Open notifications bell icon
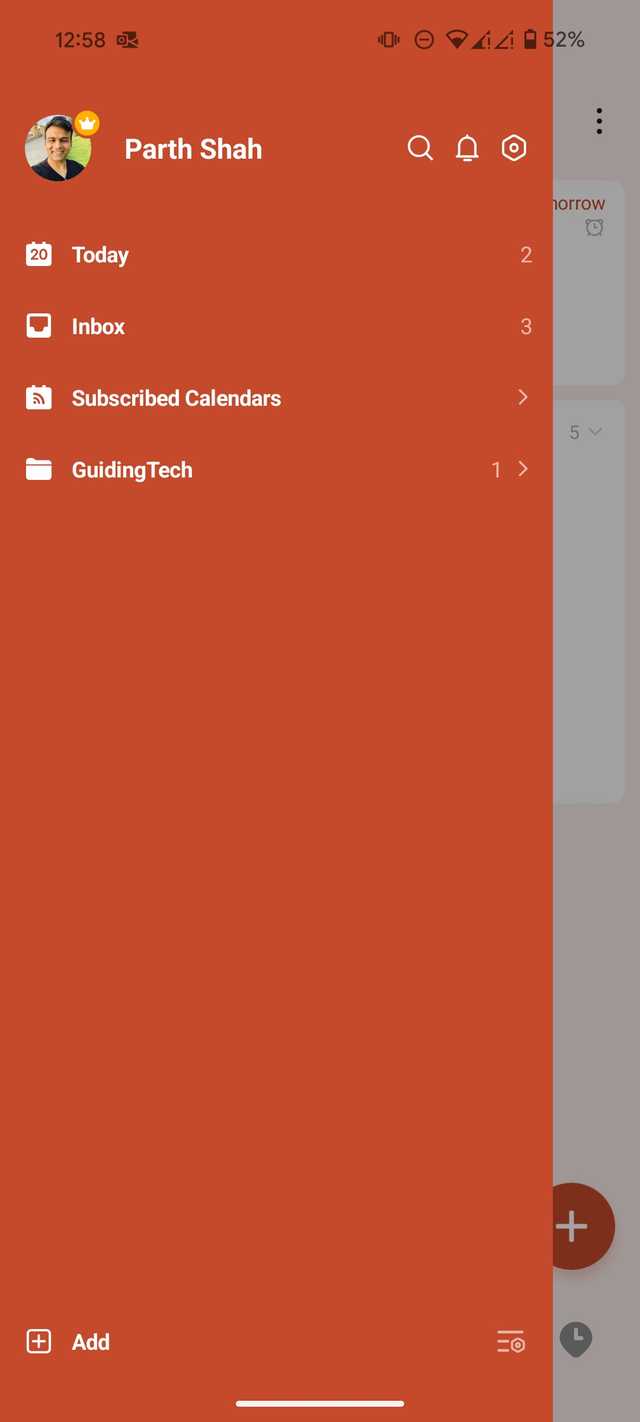This screenshot has width=640, height=1422. pos(467,149)
